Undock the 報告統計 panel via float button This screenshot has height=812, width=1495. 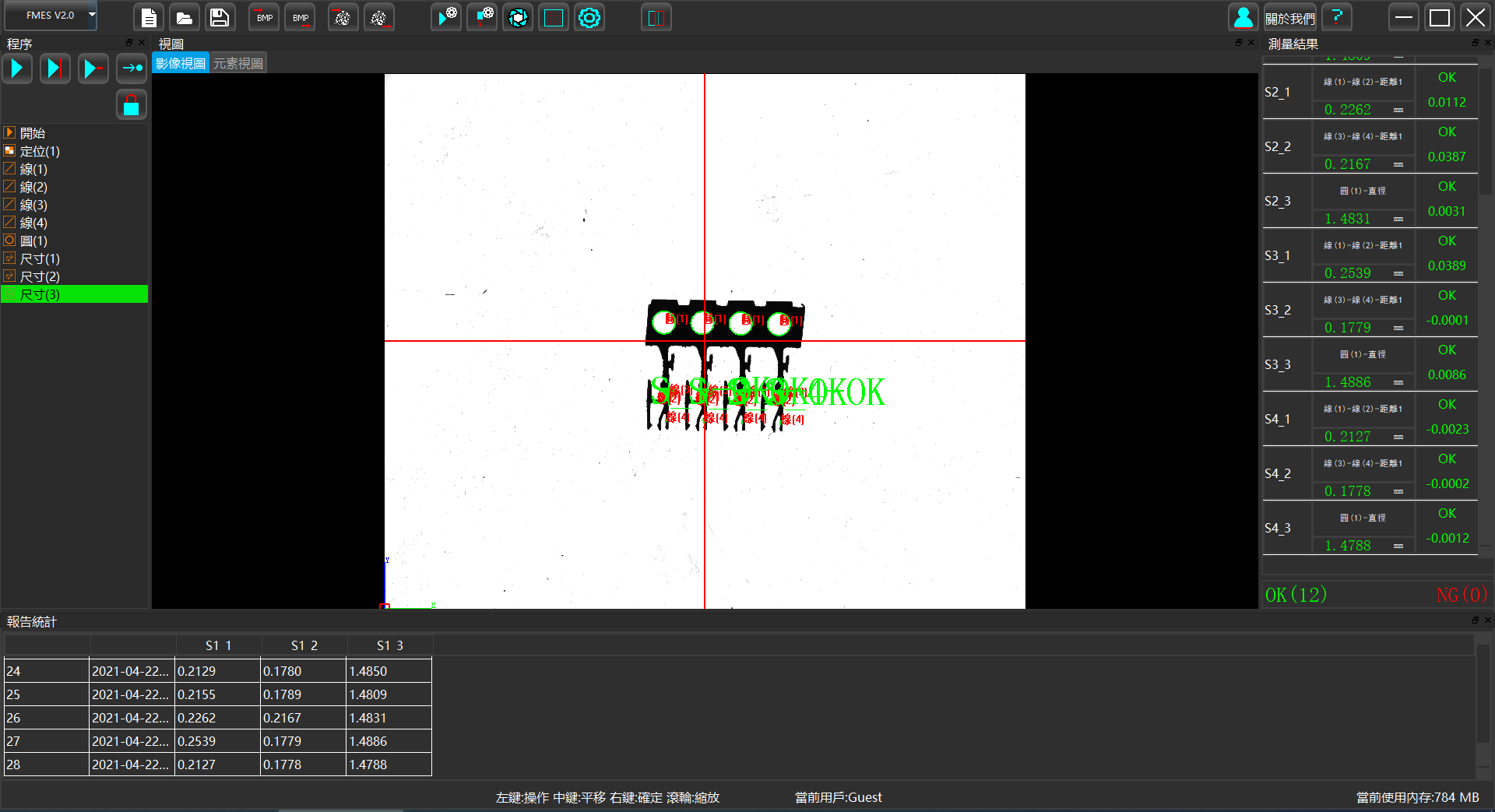[x=1475, y=620]
